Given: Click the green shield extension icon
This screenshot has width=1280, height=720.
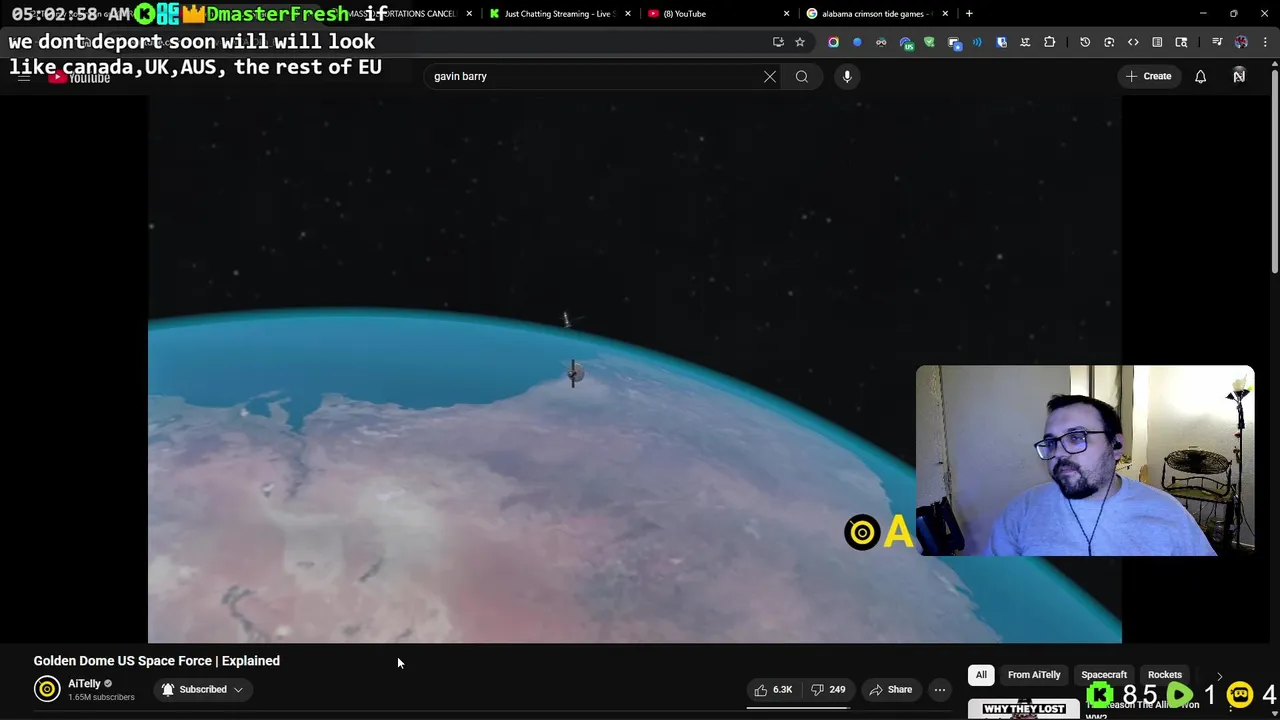Looking at the screenshot, I should (929, 42).
